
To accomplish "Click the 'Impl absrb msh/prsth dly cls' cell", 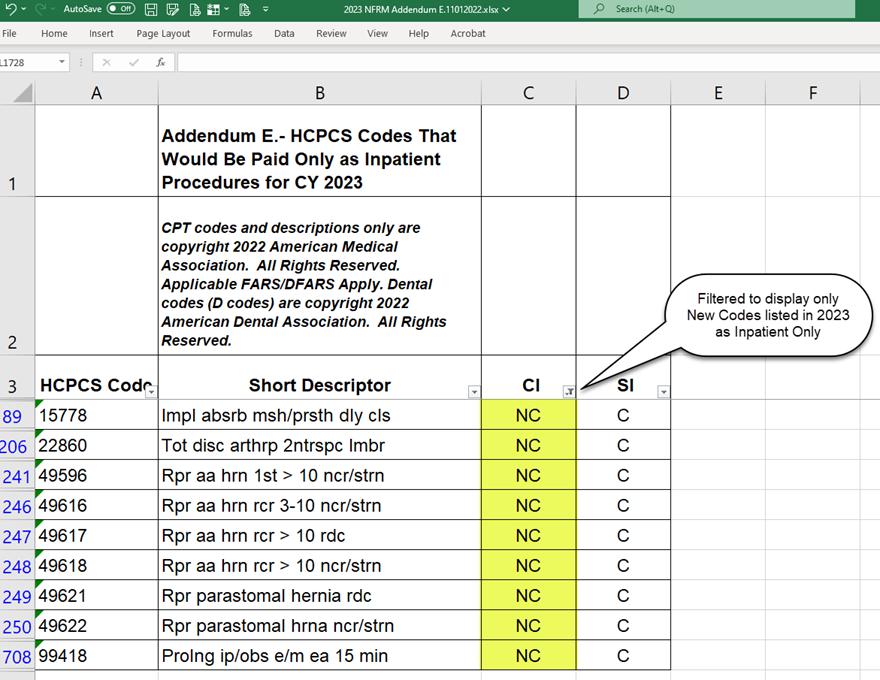I will 320,415.
